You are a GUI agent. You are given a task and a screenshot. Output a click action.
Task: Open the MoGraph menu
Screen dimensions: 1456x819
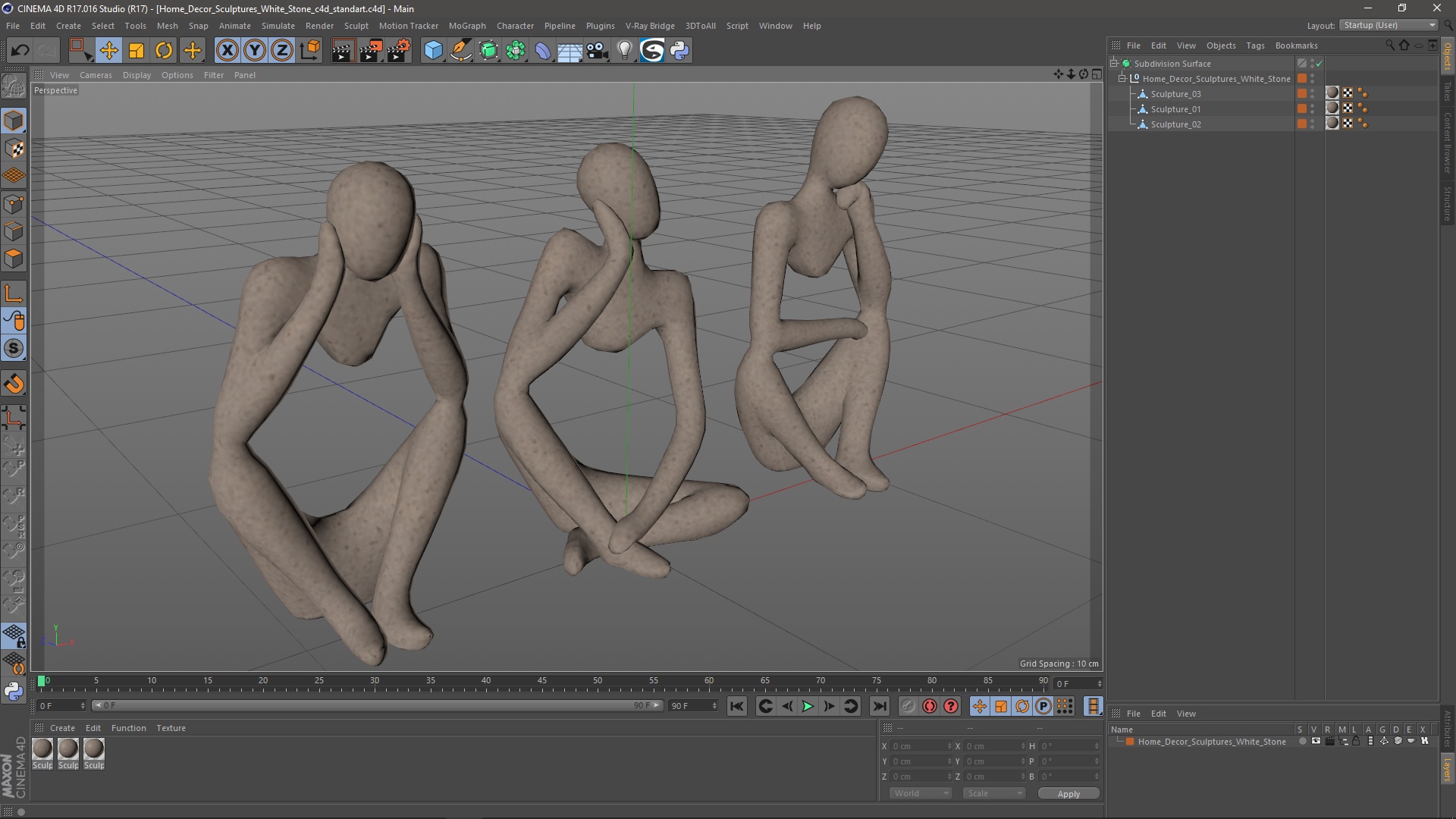(x=466, y=26)
